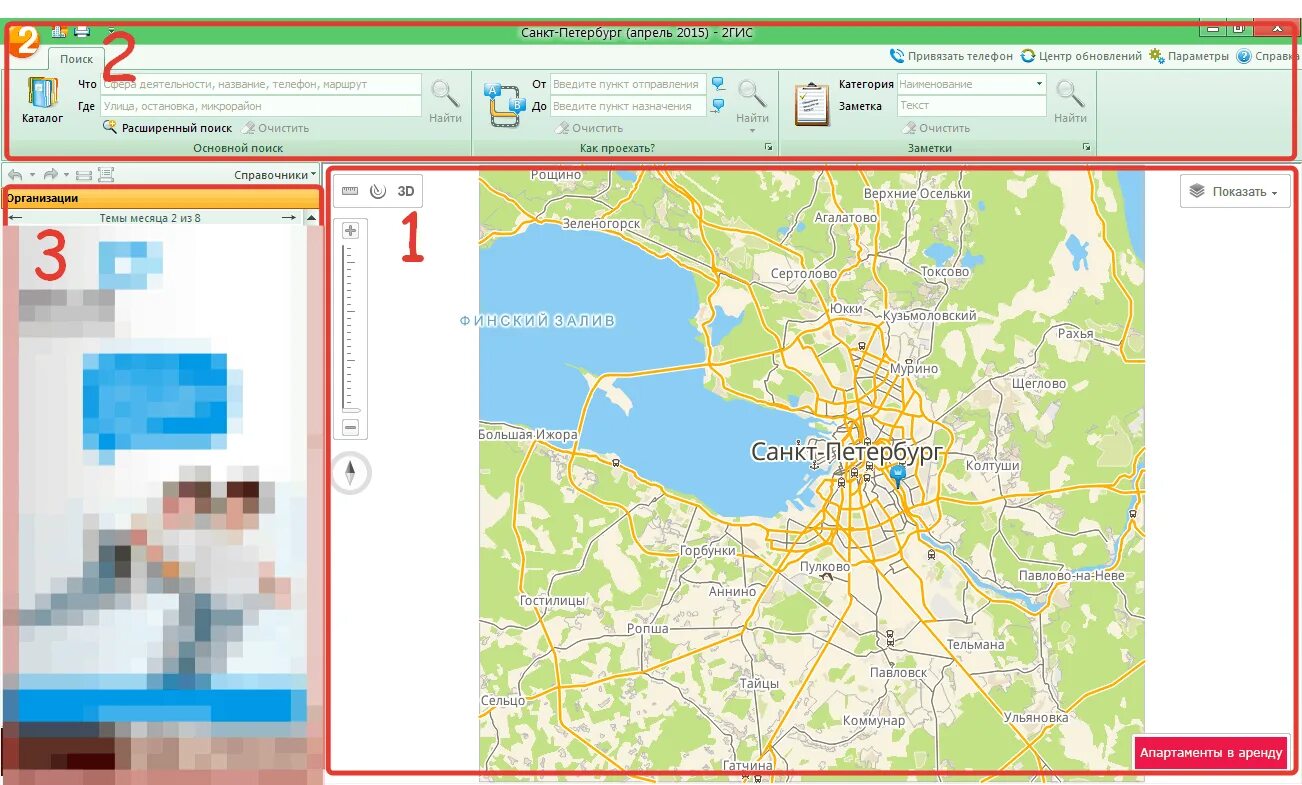Image resolution: width=1302 pixels, height=785 pixels.
Task: Show previous Темы месяца theme arrow
Action: click(x=15, y=217)
